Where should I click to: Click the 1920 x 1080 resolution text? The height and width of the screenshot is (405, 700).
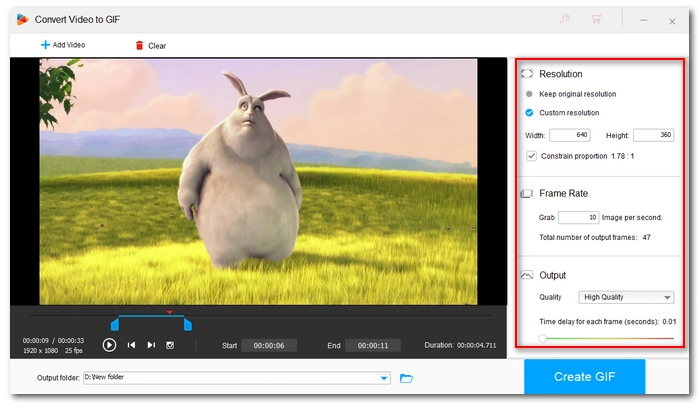pyautogui.click(x=41, y=351)
